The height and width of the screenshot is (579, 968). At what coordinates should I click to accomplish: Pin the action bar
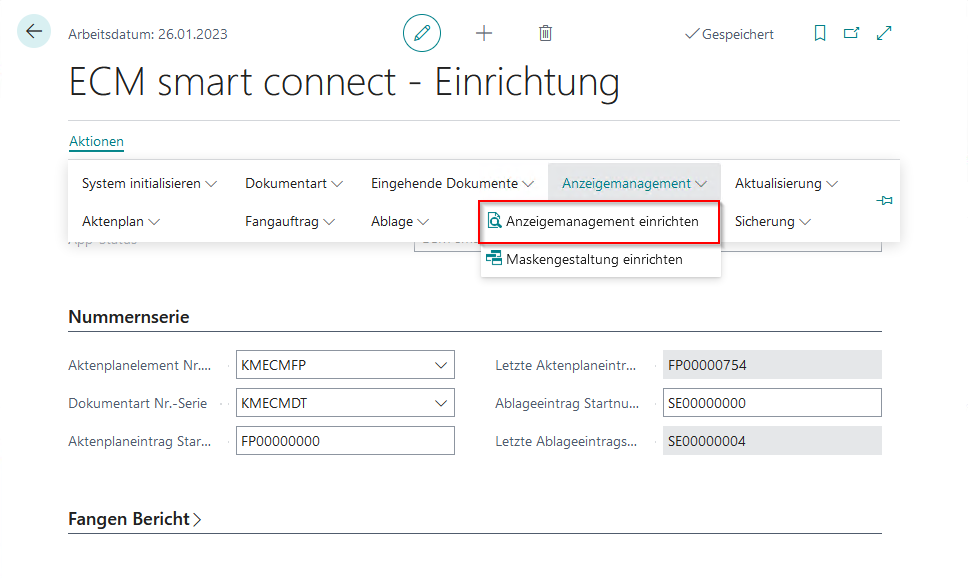point(884,201)
